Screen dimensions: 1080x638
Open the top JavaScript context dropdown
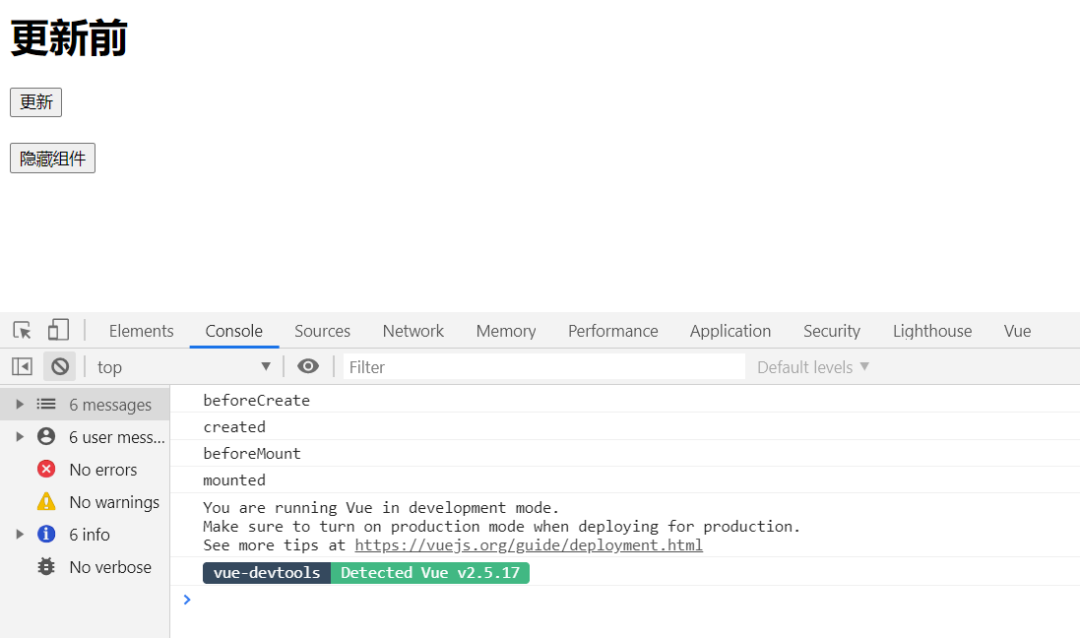(183, 367)
